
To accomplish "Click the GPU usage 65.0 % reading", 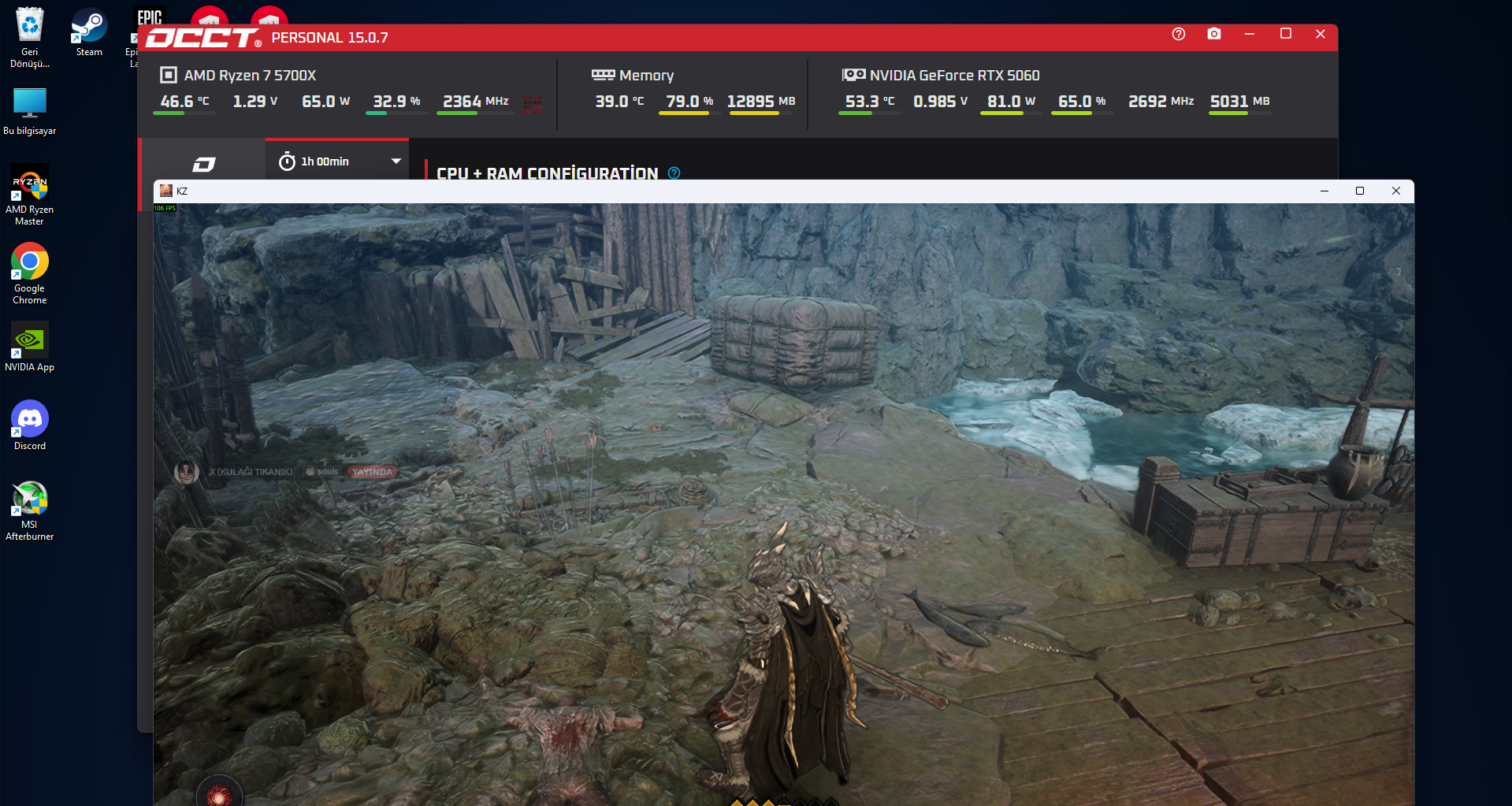I will [x=1083, y=102].
